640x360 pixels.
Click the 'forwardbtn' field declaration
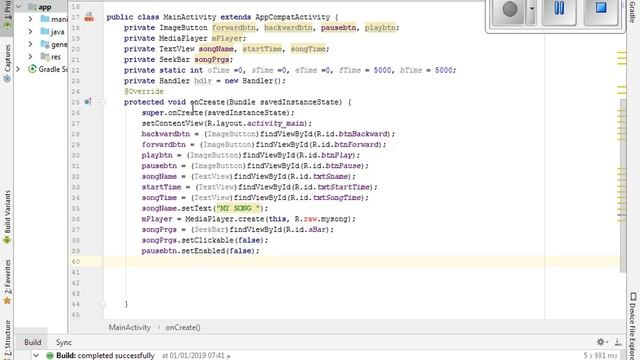(234, 28)
